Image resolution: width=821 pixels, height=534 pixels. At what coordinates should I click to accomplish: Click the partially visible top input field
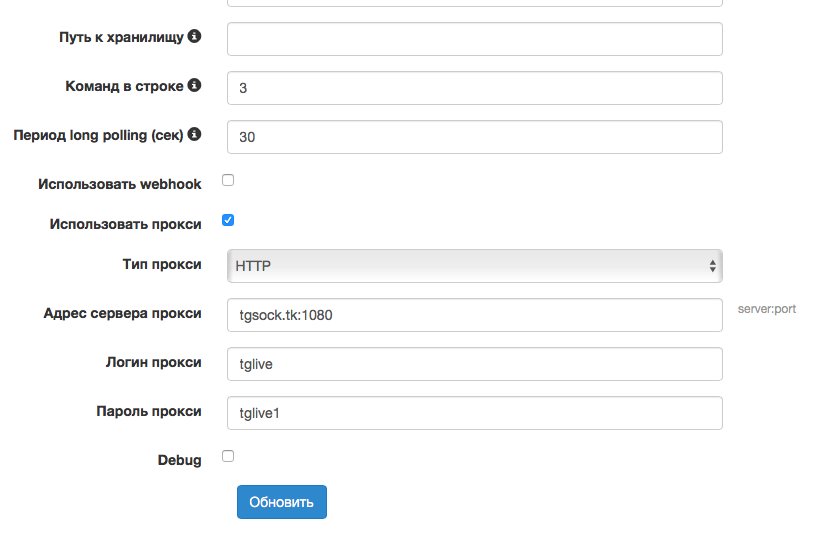474,3
